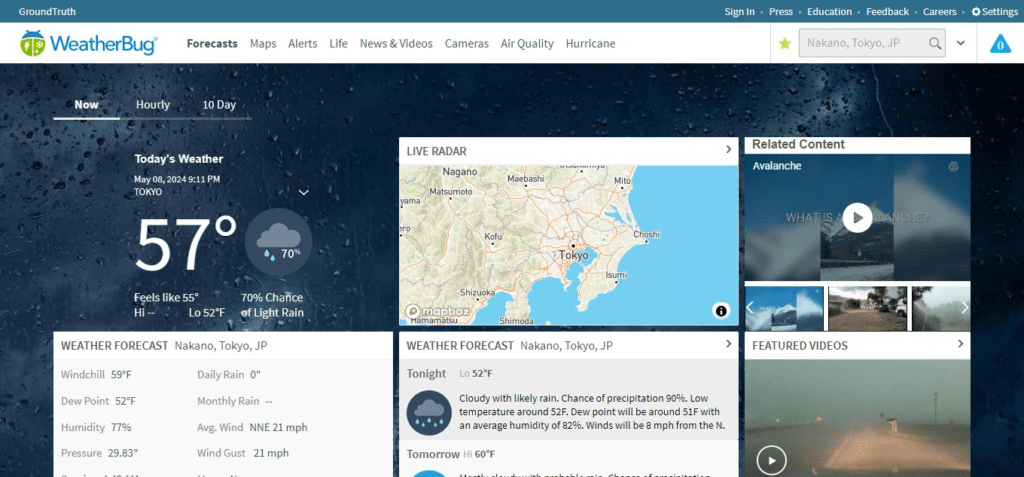Screen dimensions: 1024x477
Task: Open the Air Quality menu
Action: pyautogui.click(x=527, y=44)
